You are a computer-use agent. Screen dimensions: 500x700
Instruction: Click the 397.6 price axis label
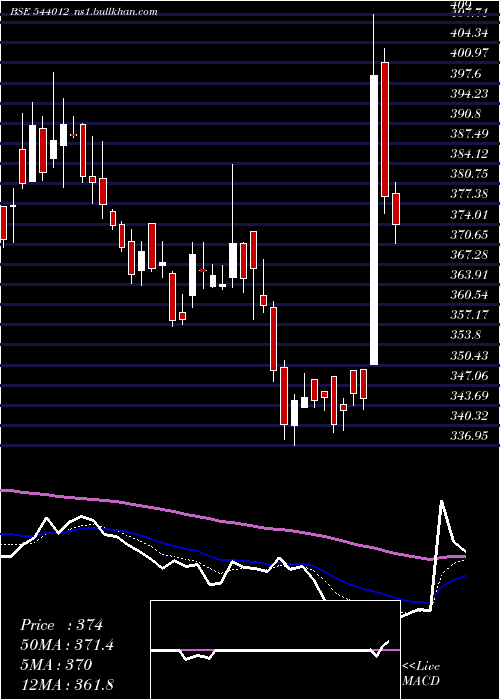(466, 73)
